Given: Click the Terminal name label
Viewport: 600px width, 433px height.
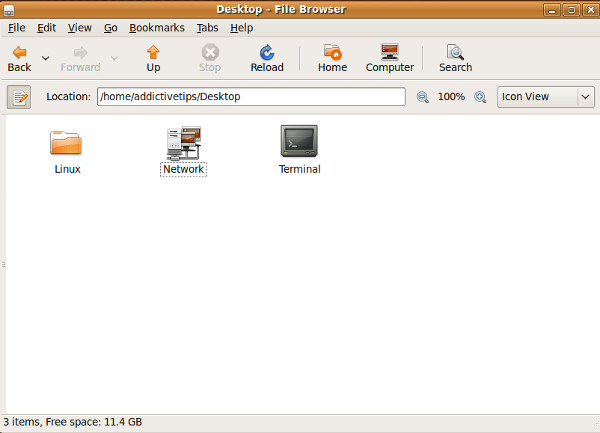Looking at the screenshot, I should [x=300, y=169].
